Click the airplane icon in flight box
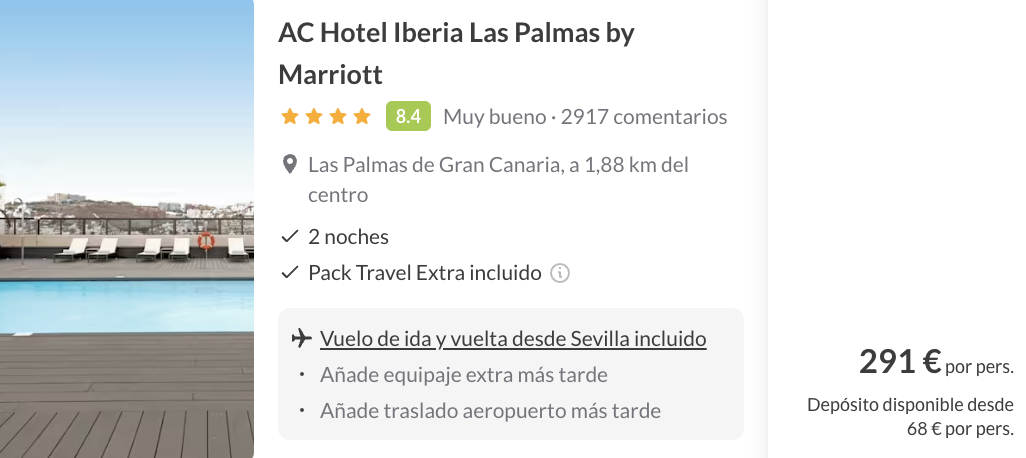This screenshot has height=458, width=1026. (298, 338)
